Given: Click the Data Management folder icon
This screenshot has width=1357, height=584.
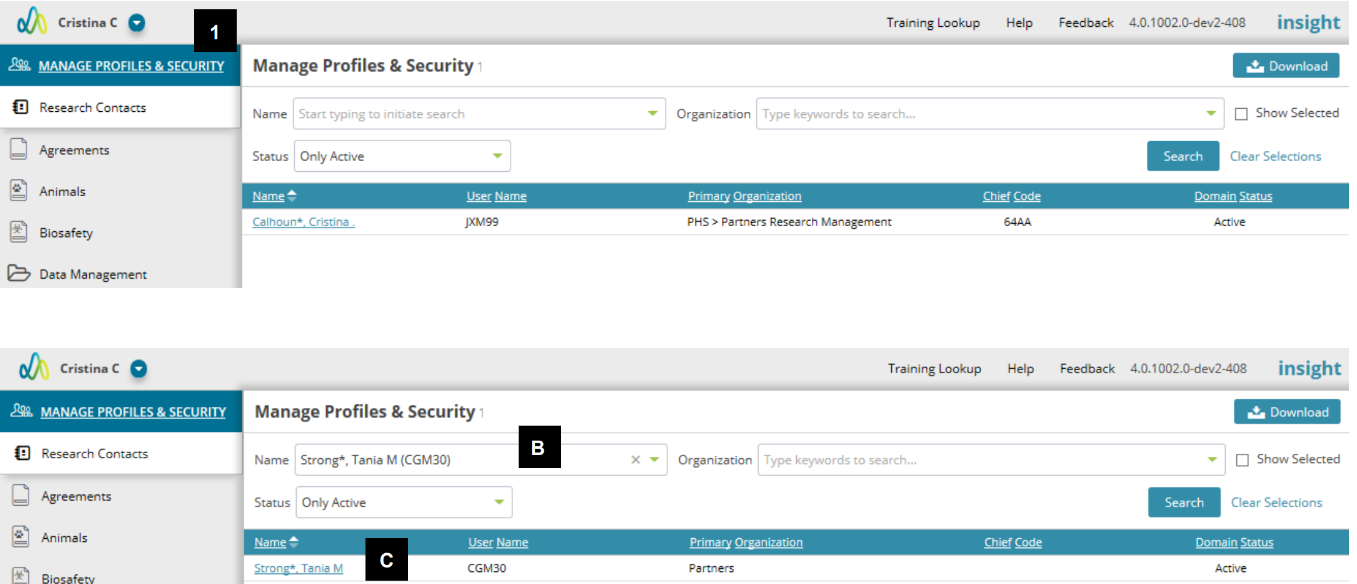Looking at the screenshot, I should pos(18,274).
